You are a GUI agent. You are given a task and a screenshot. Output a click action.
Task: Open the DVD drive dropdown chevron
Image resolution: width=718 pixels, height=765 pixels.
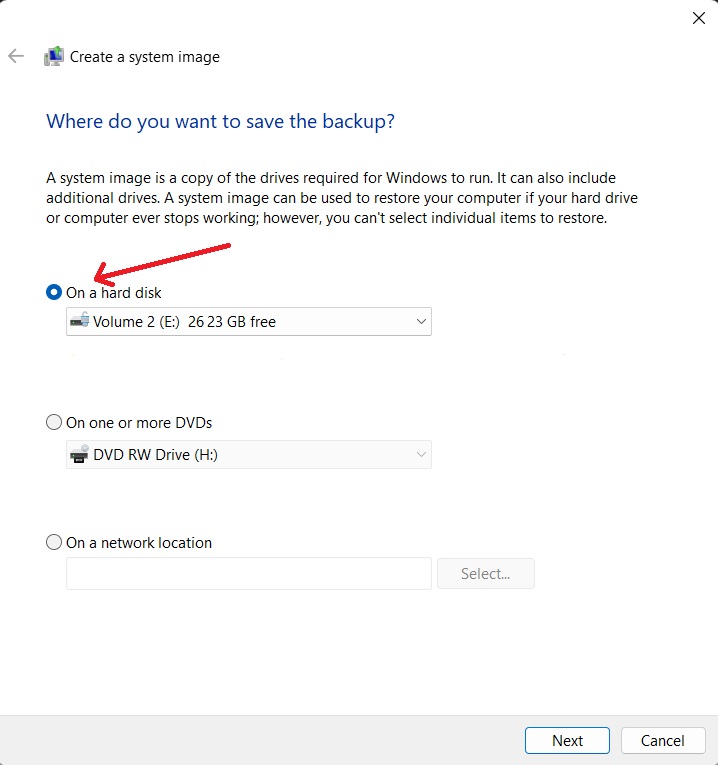pos(421,455)
